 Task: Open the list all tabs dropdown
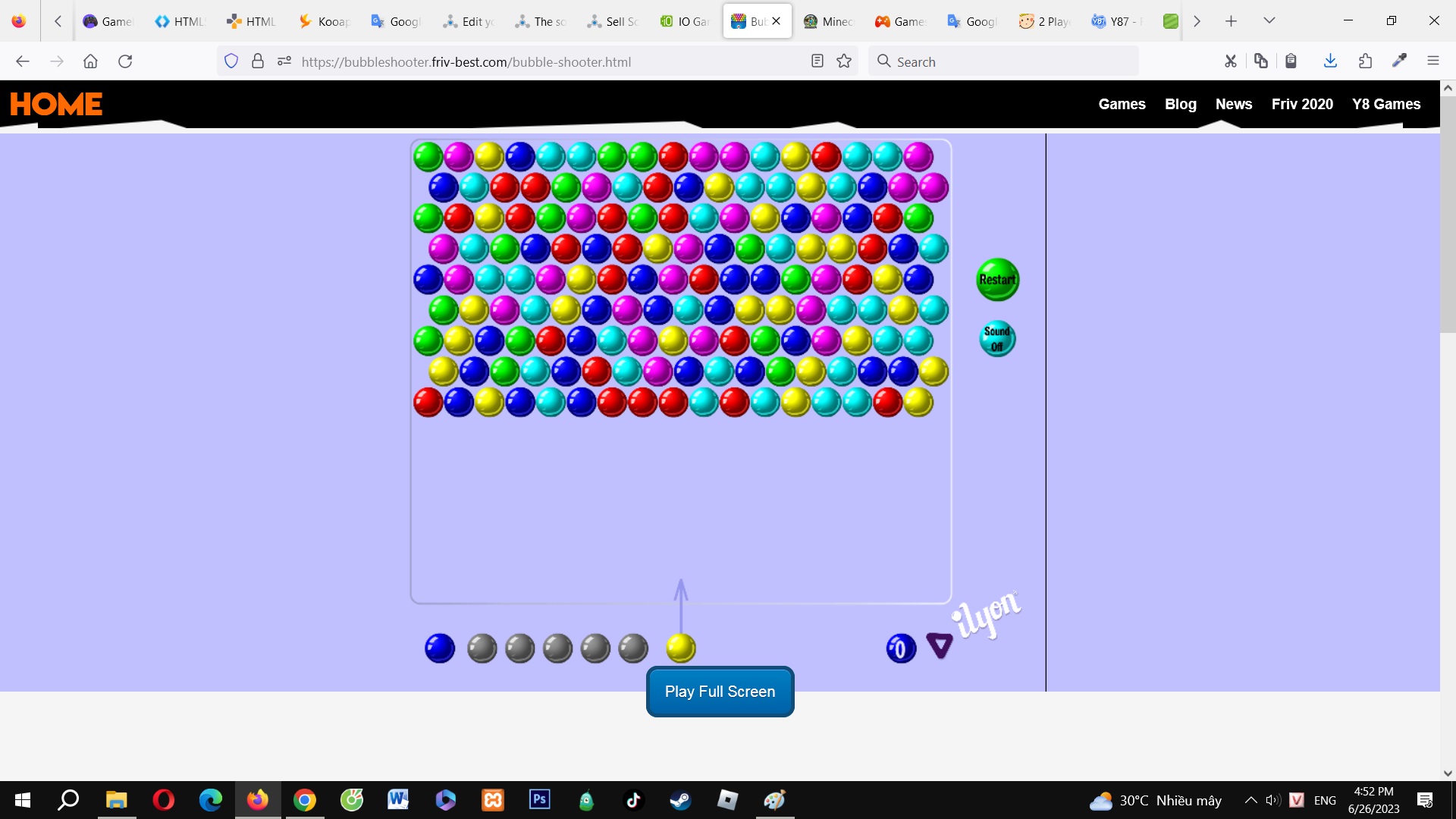[x=1269, y=20]
